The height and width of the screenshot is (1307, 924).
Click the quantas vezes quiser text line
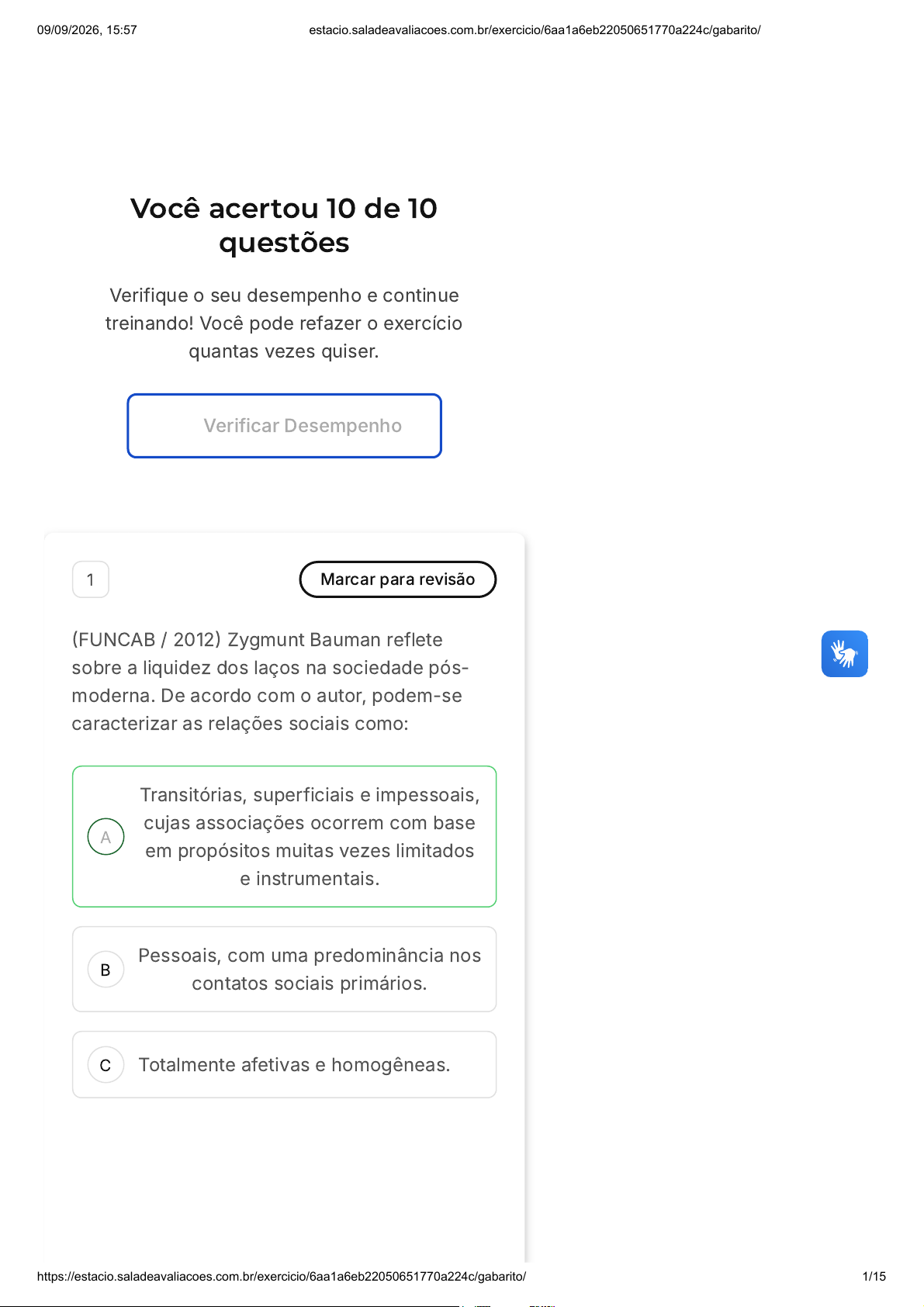pyautogui.click(x=284, y=351)
